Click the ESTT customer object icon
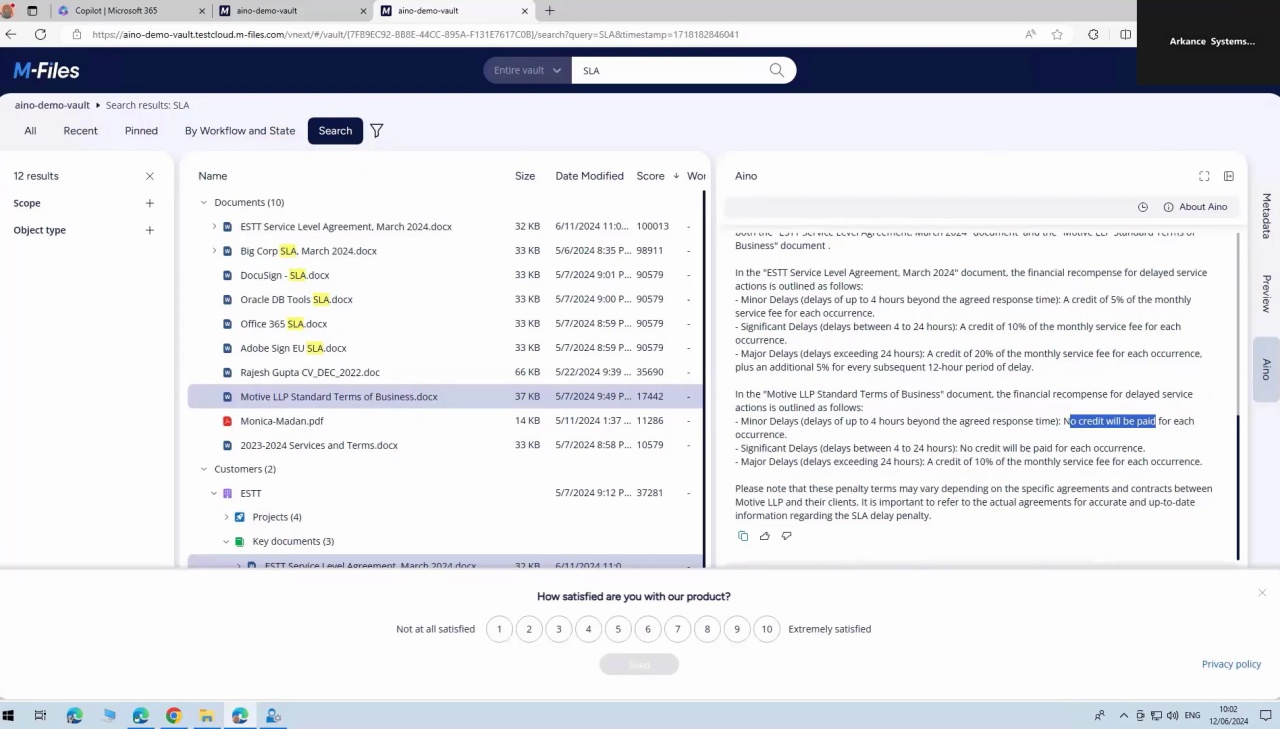This screenshot has height=729, width=1280. pyautogui.click(x=228, y=493)
